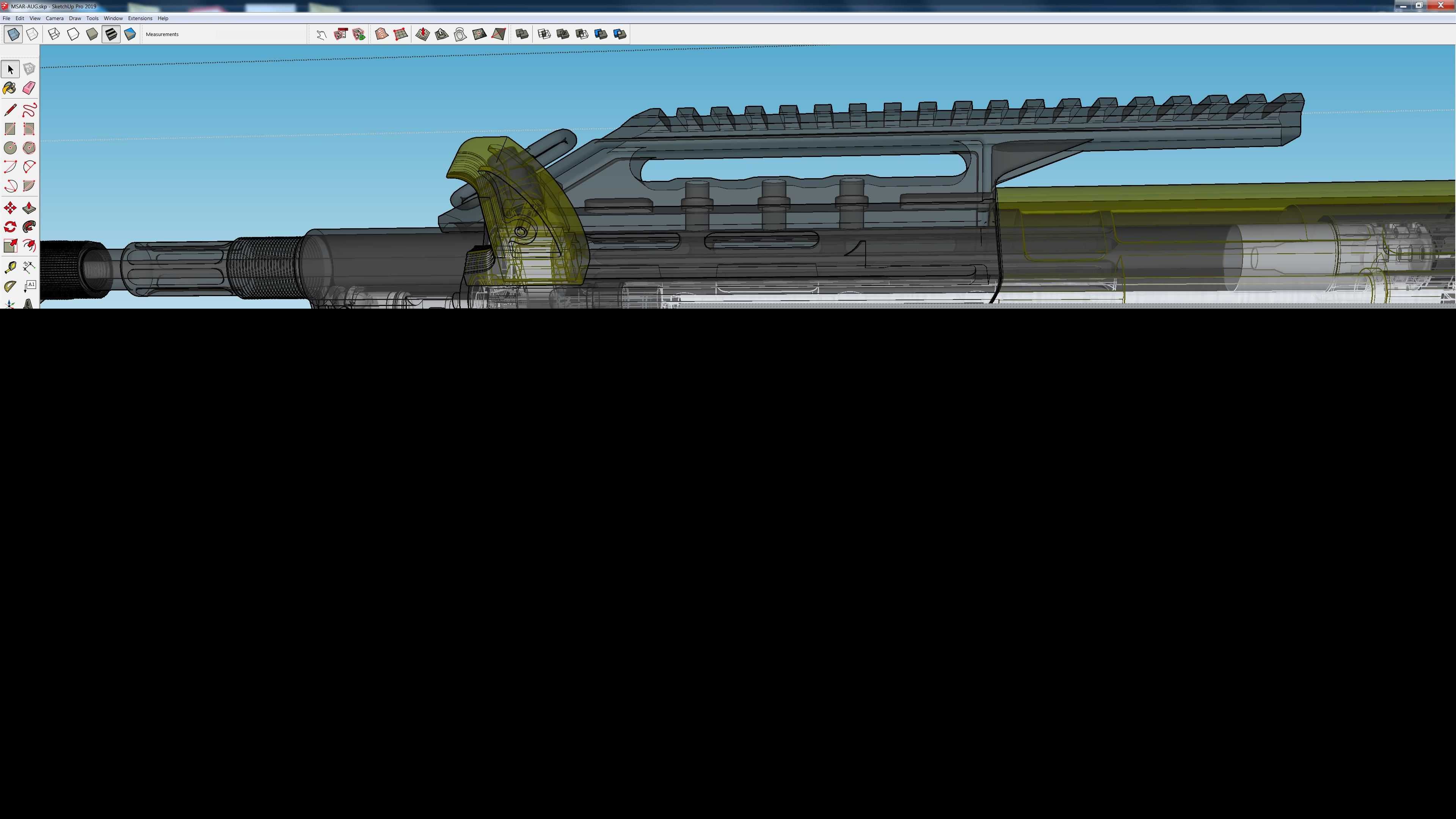Select the Add Detail sandbox tool
This screenshot has width=1456, height=819.
(x=479, y=35)
